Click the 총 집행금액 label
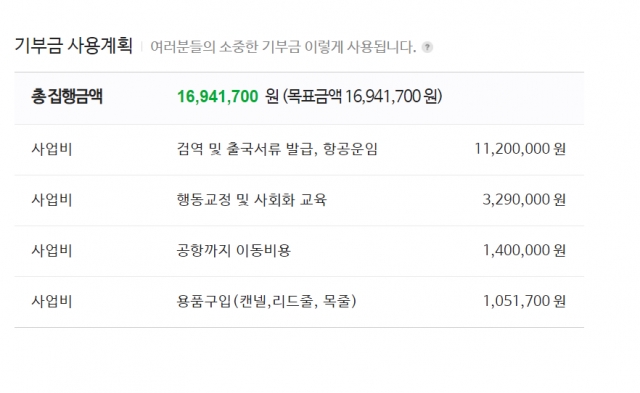This screenshot has height=393, width=640. coord(67,97)
